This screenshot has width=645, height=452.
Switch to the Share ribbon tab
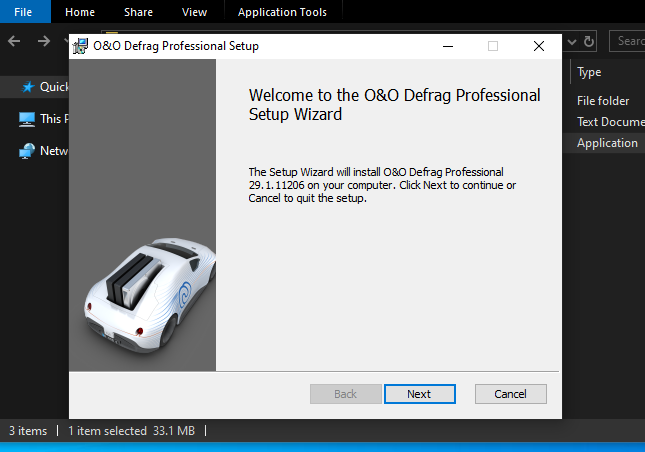pyautogui.click(x=138, y=12)
